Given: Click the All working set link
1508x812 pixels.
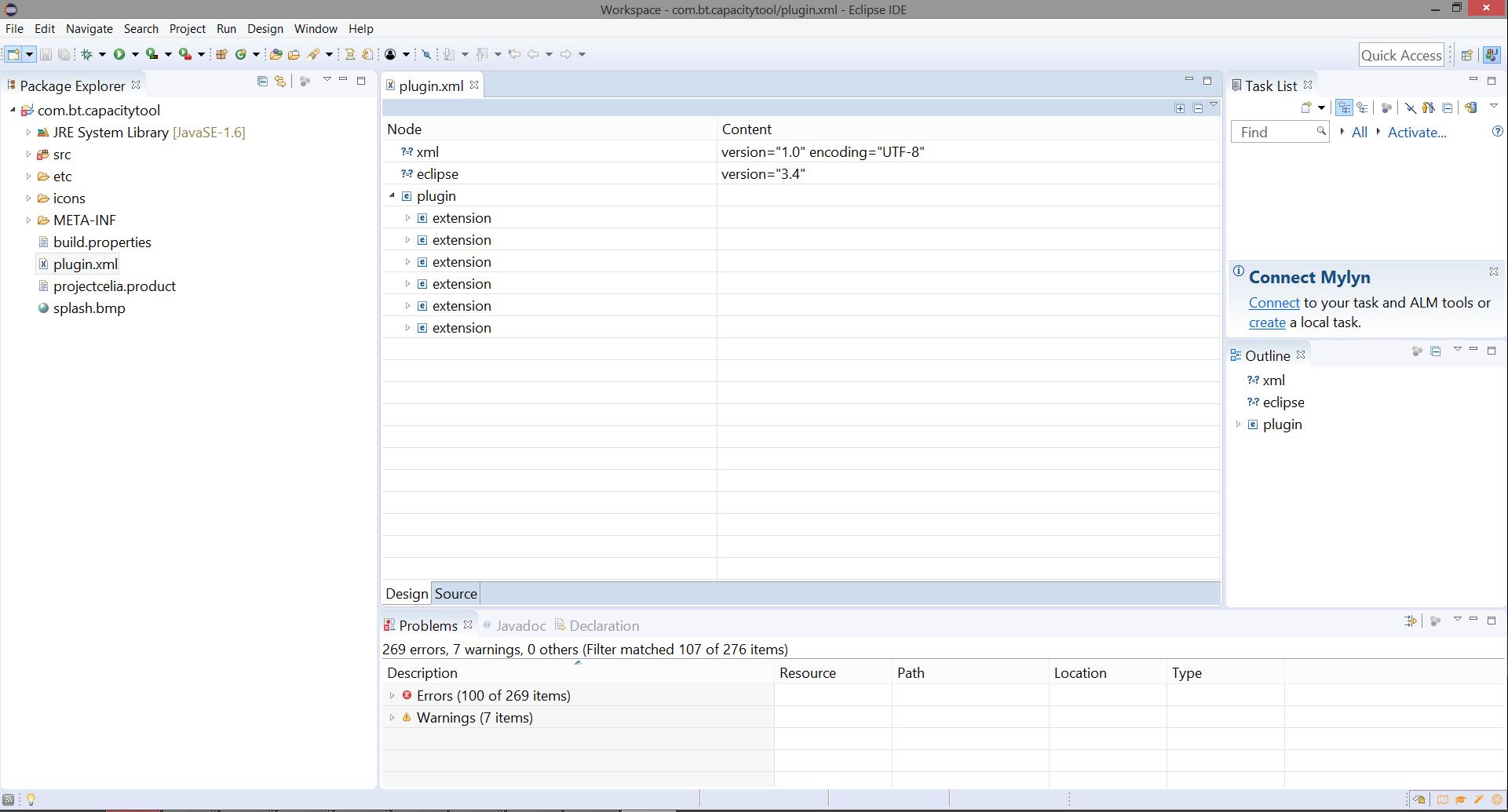Looking at the screenshot, I should pyautogui.click(x=1360, y=133).
